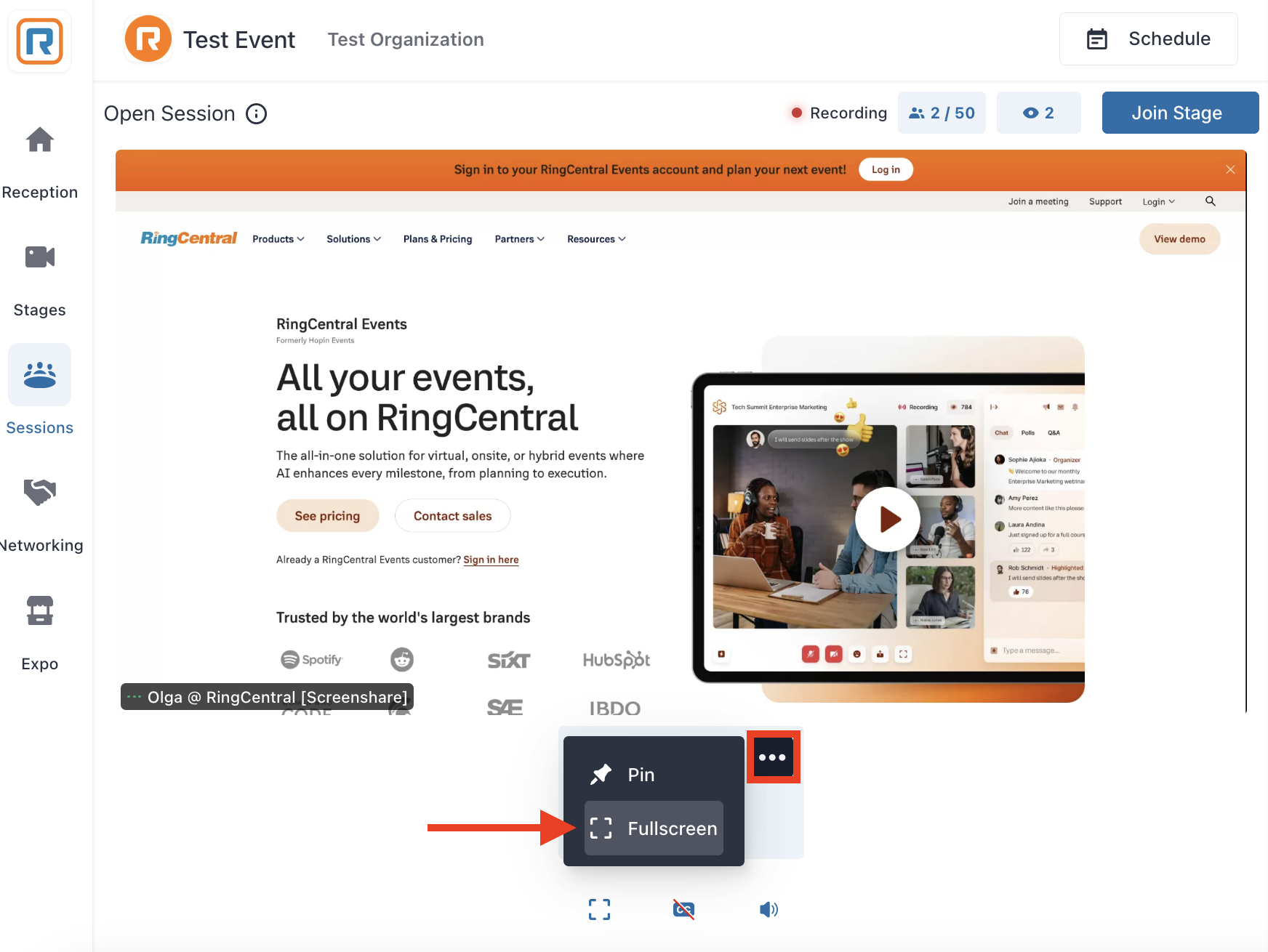Click the View demo button
Viewport: 1268px width, 952px height.
[1179, 239]
